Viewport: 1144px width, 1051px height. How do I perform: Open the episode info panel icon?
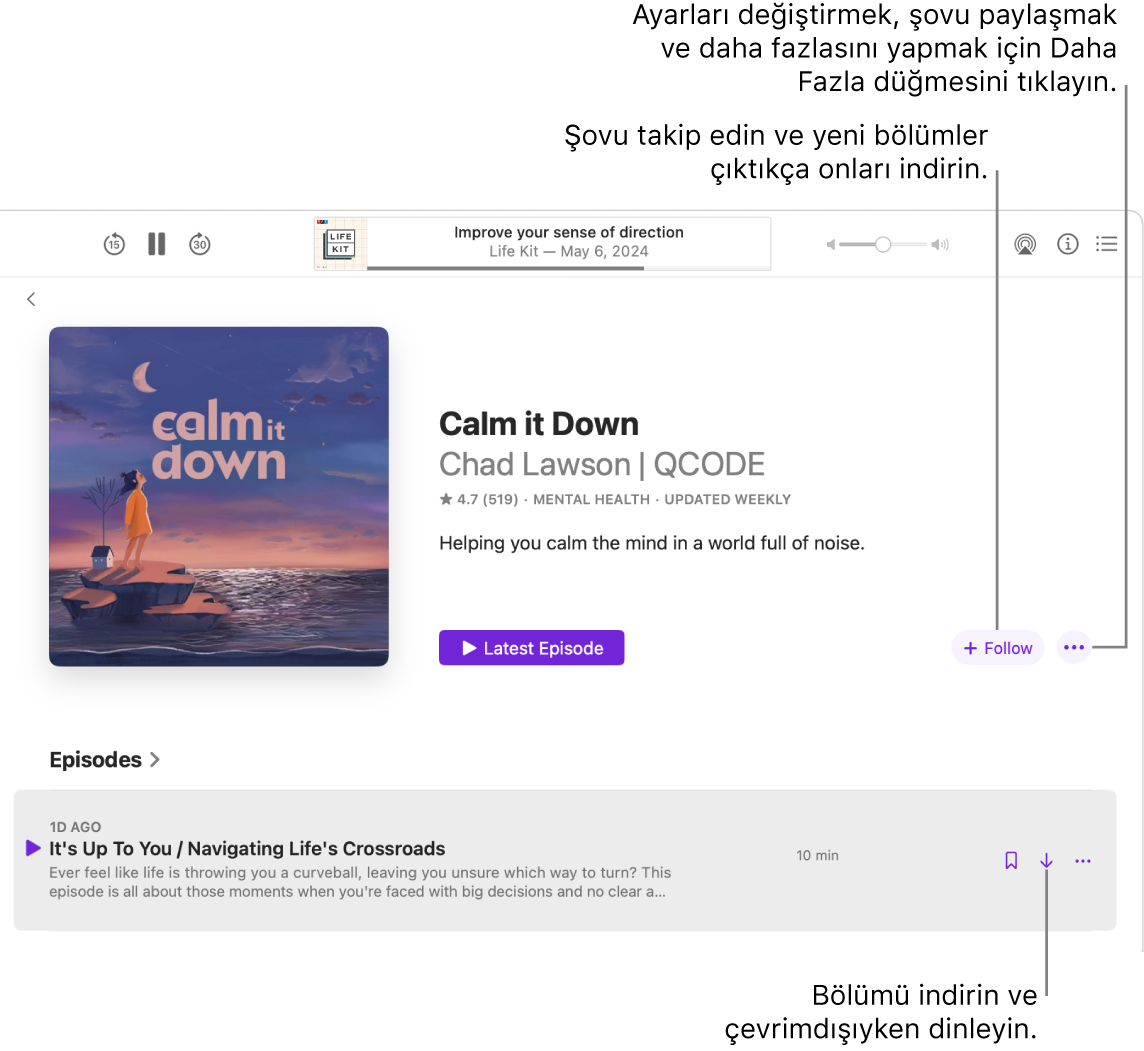(x=1067, y=243)
